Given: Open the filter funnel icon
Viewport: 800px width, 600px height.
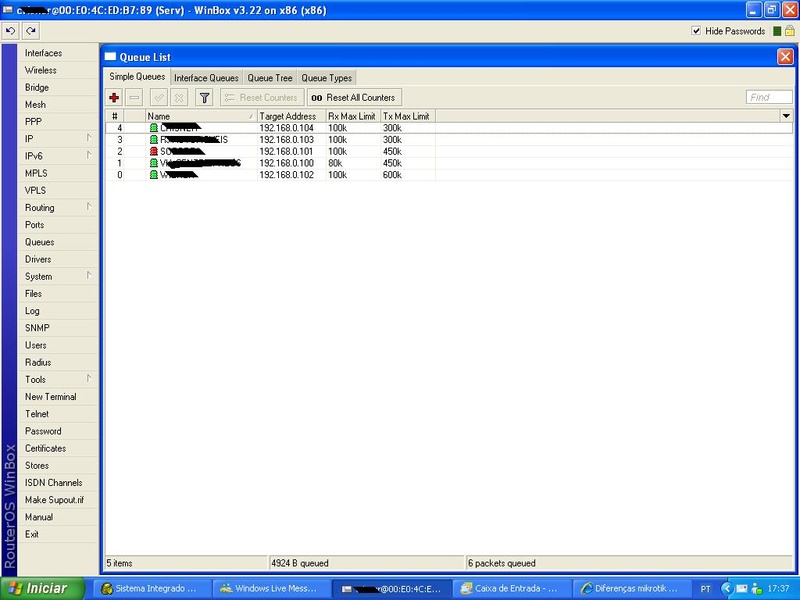Looking at the screenshot, I should coord(204,97).
